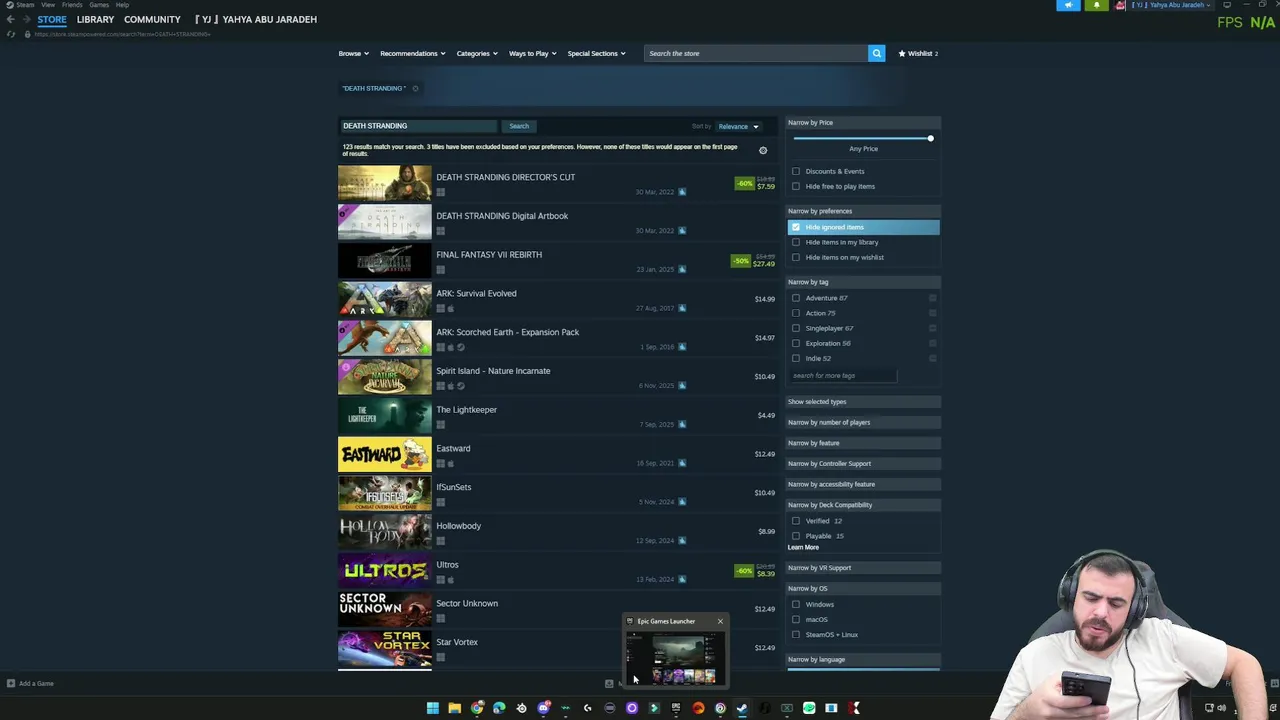Check the Verified Deck compatibility box
This screenshot has width=1280, height=720.
pyautogui.click(x=796, y=521)
